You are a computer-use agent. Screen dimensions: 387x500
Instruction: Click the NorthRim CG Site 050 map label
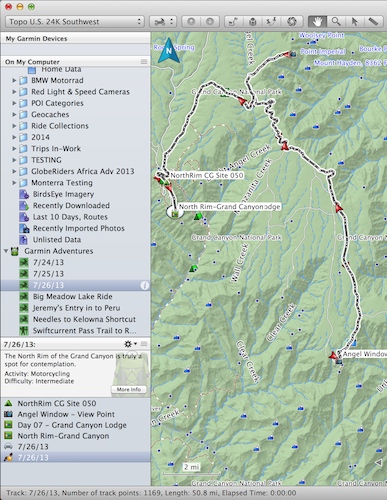(x=207, y=175)
